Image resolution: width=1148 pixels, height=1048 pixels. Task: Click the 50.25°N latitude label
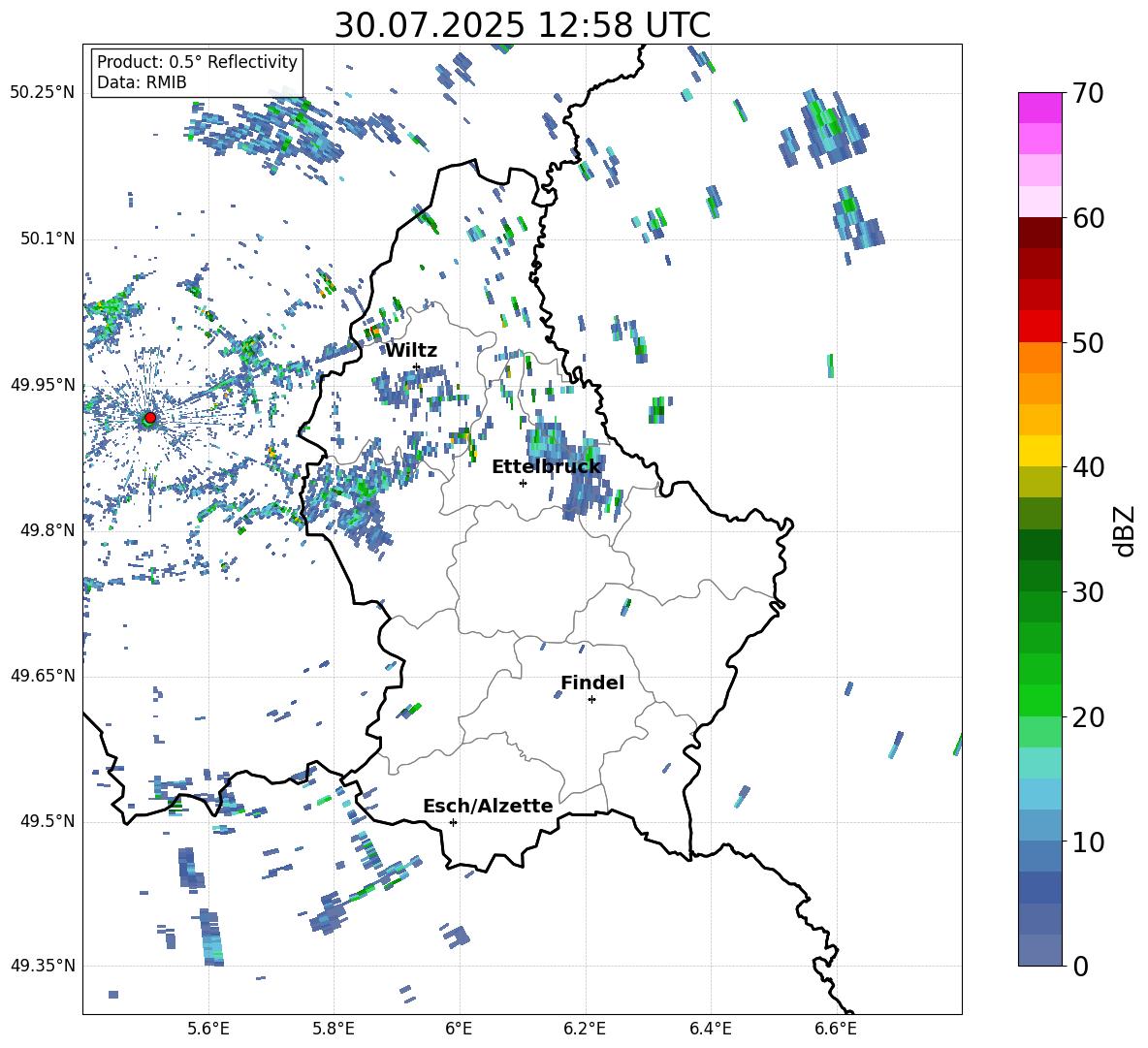pos(43,93)
